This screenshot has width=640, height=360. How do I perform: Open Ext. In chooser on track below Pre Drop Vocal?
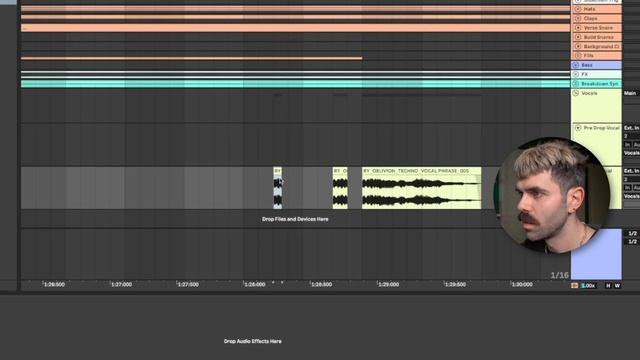631,171
